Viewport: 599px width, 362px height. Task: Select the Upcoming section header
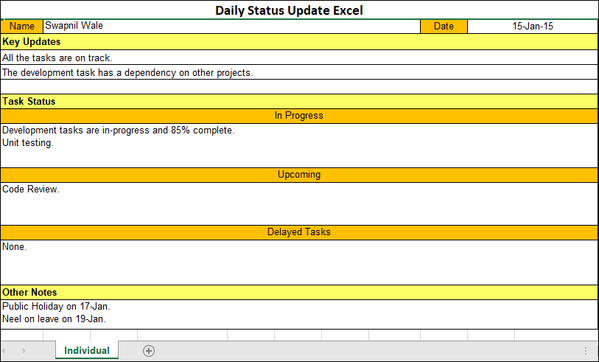point(299,175)
